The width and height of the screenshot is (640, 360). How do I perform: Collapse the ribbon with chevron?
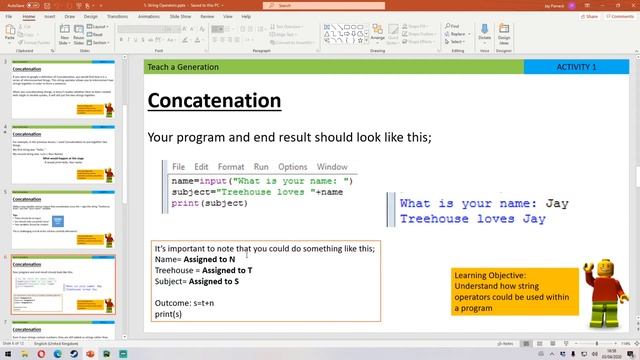point(636,51)
